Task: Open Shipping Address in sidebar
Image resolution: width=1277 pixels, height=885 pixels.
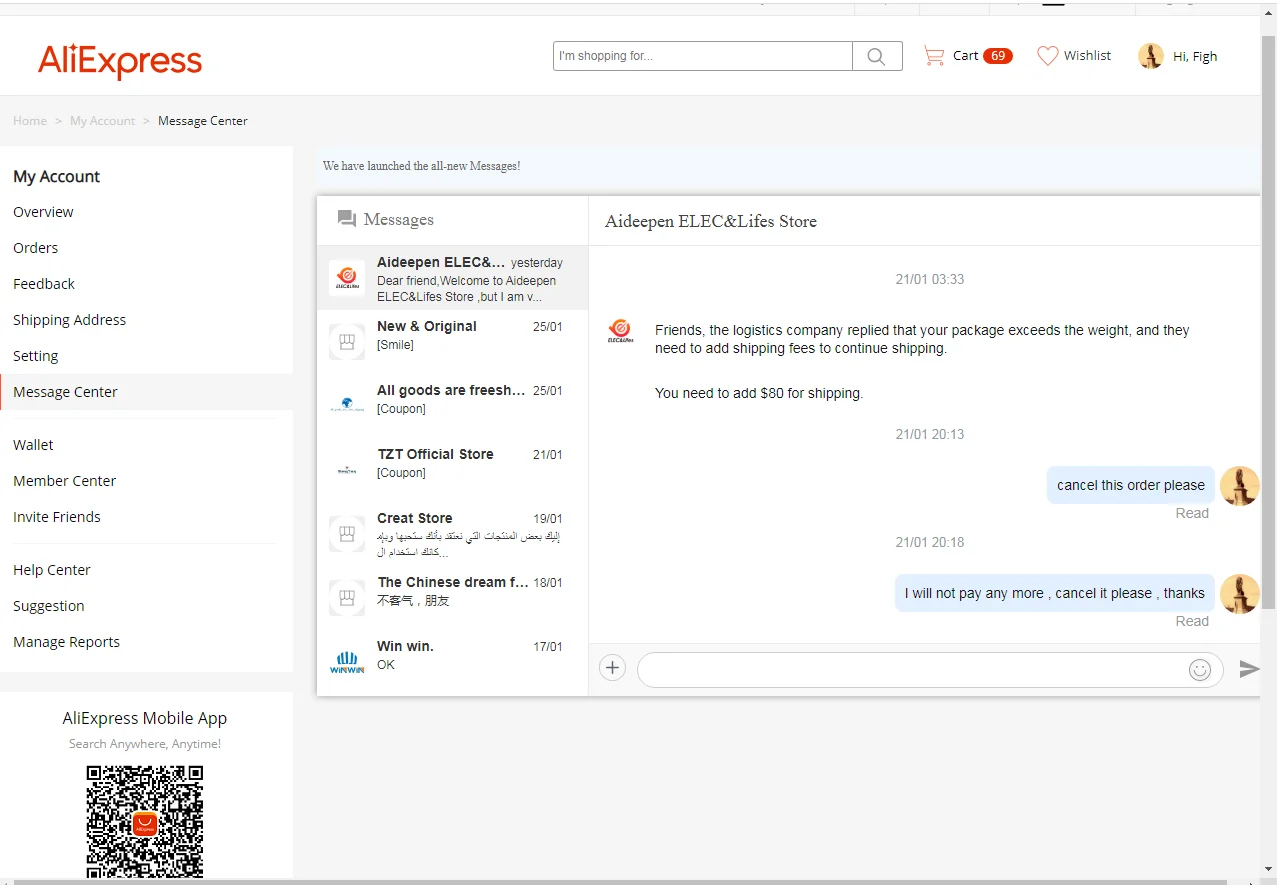Action: coord(69,320)
